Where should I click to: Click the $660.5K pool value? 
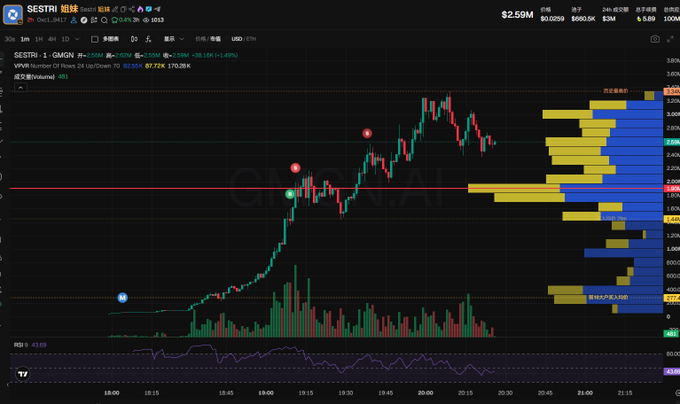pyautogui.click(x=583, y=19)
